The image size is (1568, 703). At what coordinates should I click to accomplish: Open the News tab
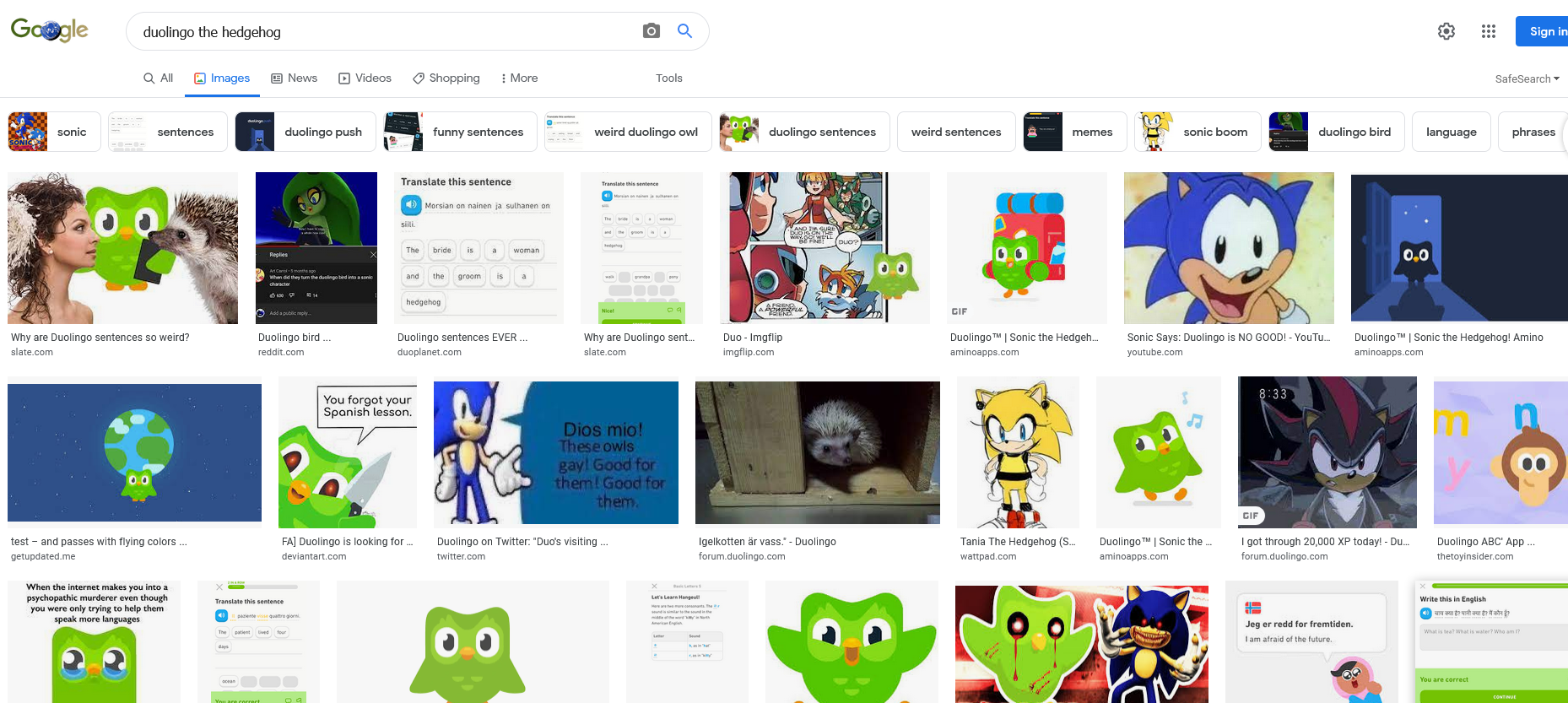coord(294,78)
